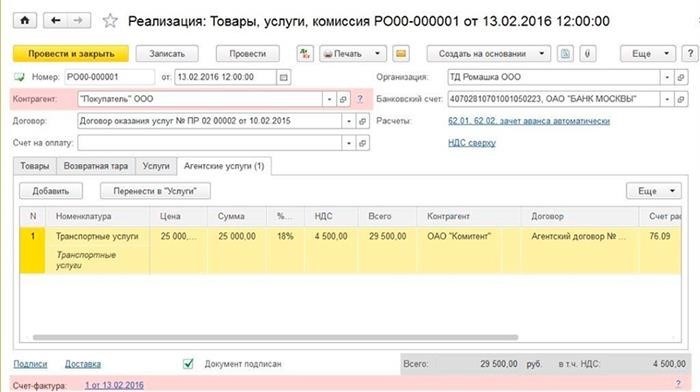Open Контрагент field record icon
Viewport: 700px width, 392px height.
pyautogui.click(x=343, y=99)
